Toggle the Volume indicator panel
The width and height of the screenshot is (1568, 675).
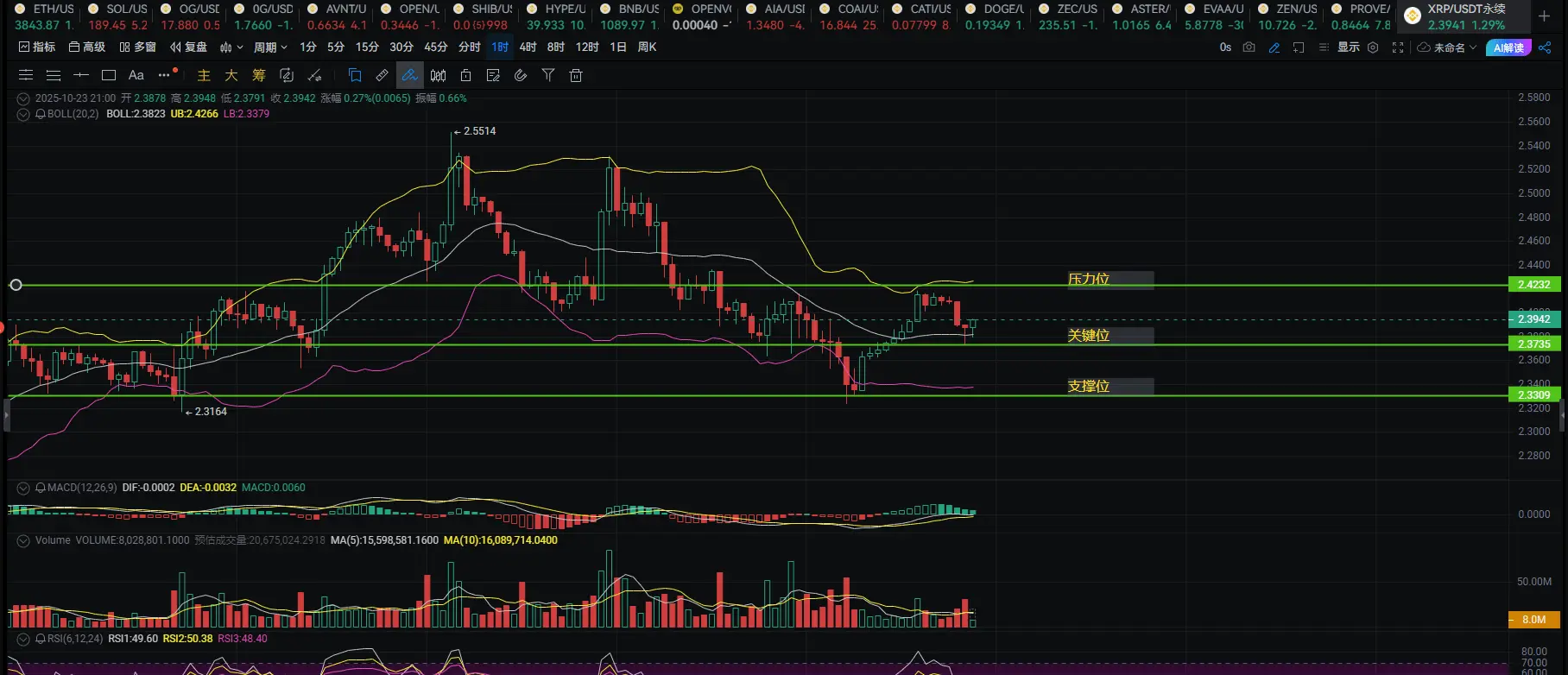(23, 540)
